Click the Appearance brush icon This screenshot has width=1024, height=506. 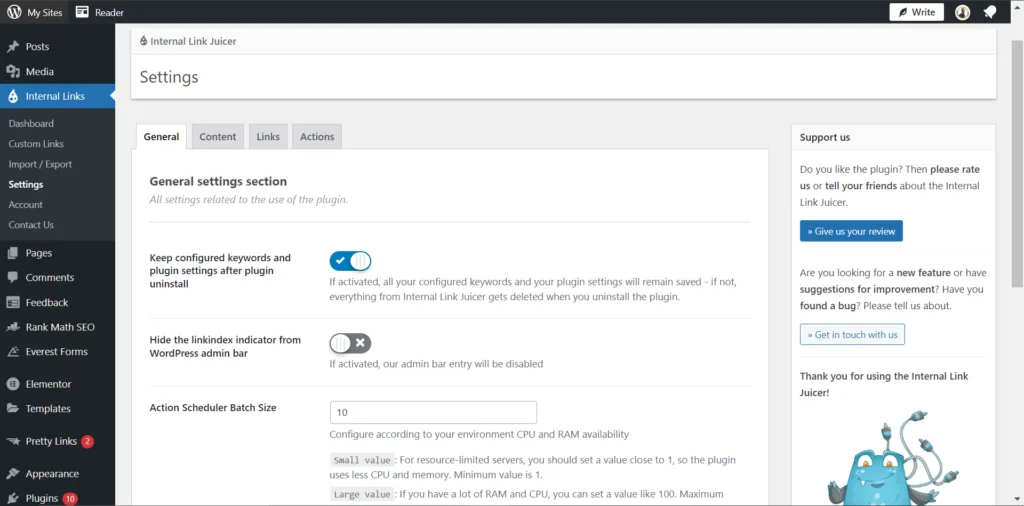pos(13,474)
